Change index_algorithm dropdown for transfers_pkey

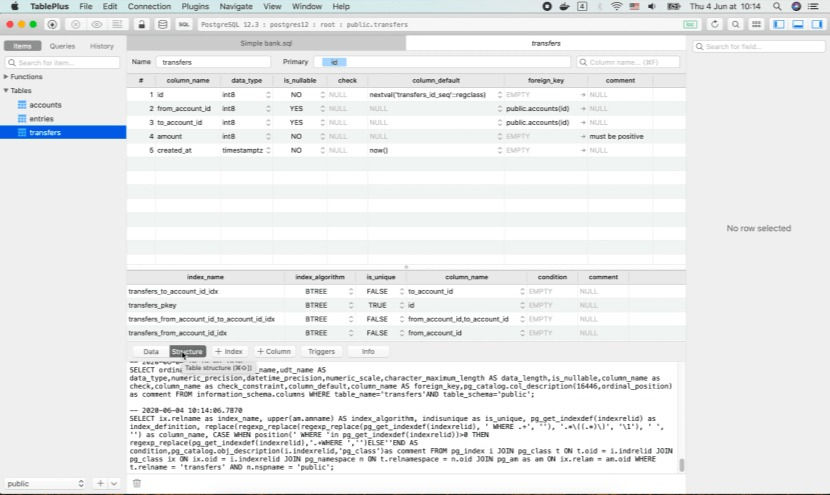pyautogui.click(x=350, y=305)
